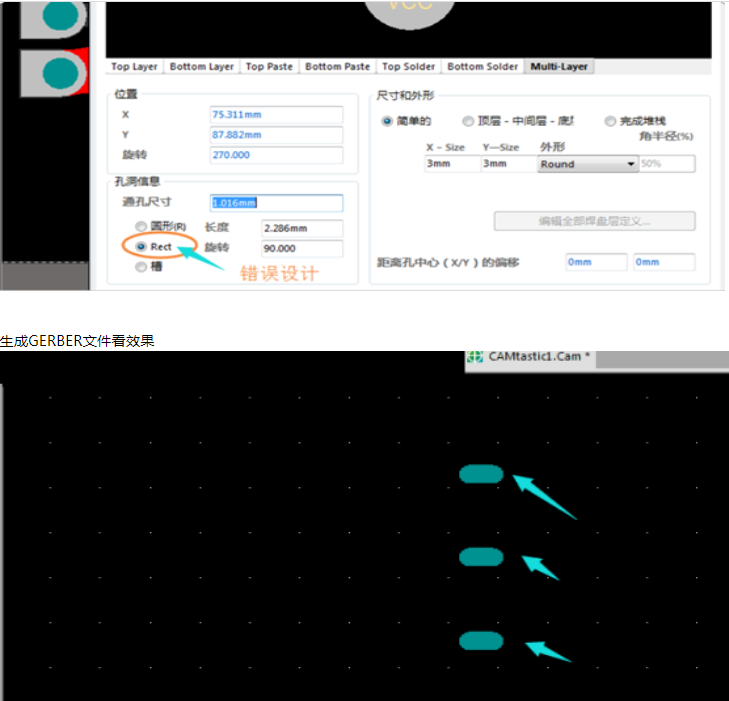Switch to the Bottom Solder tab
Viewport: 729px width, 701px height.
482,66
